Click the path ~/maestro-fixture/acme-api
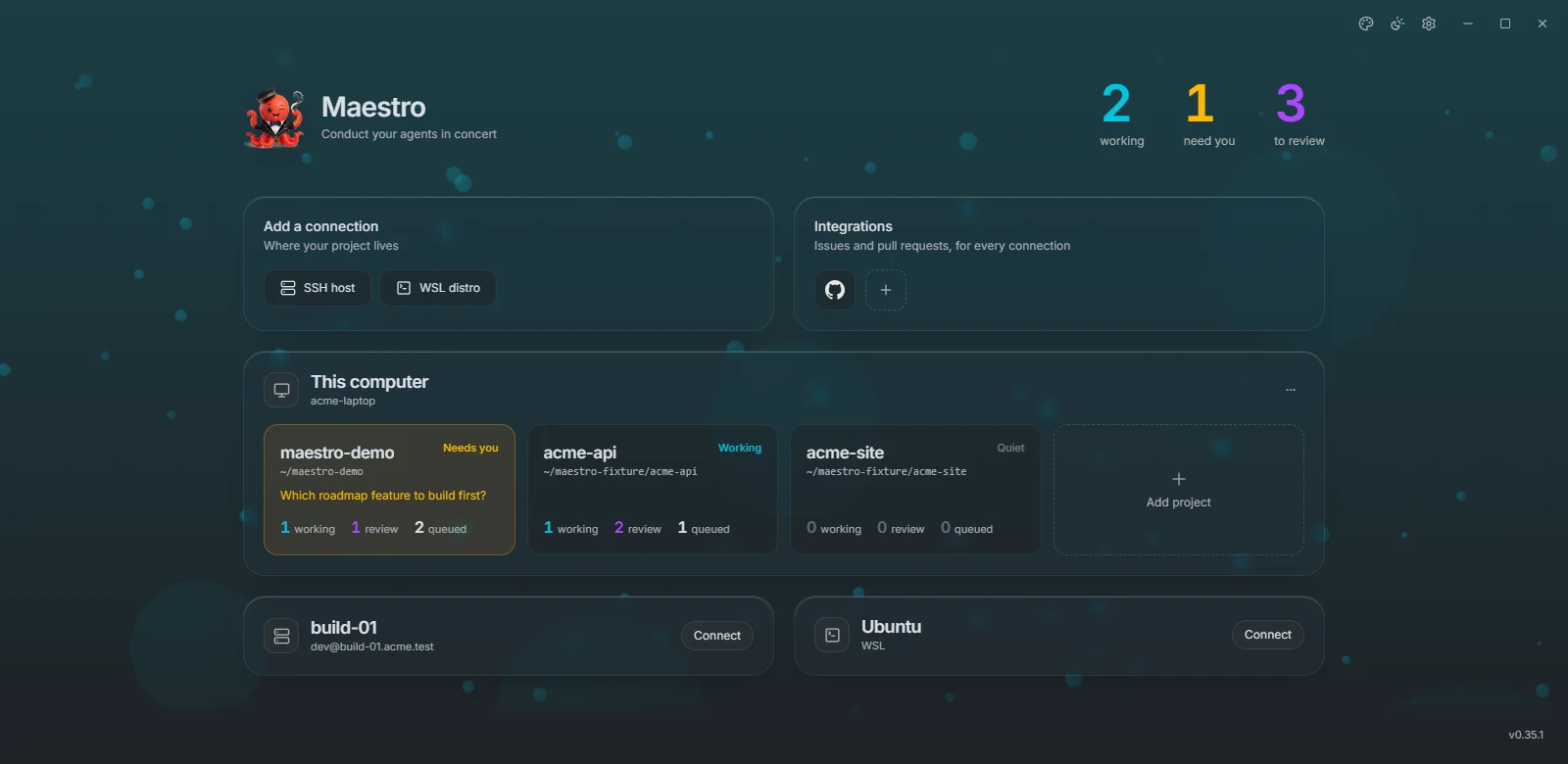The width and height of the screenshot is (1568, 764). tap(620, 472)
